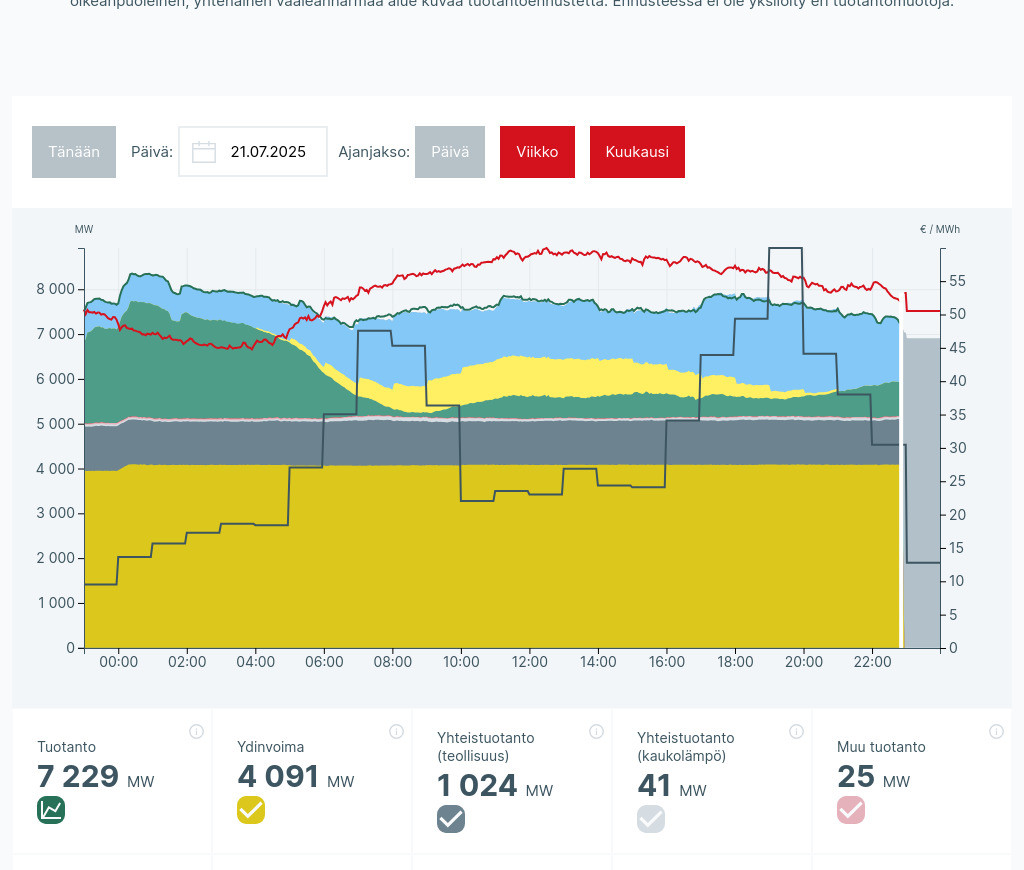Show info for Yhteistuotanto (kaukolämpö)

(796, 731)
